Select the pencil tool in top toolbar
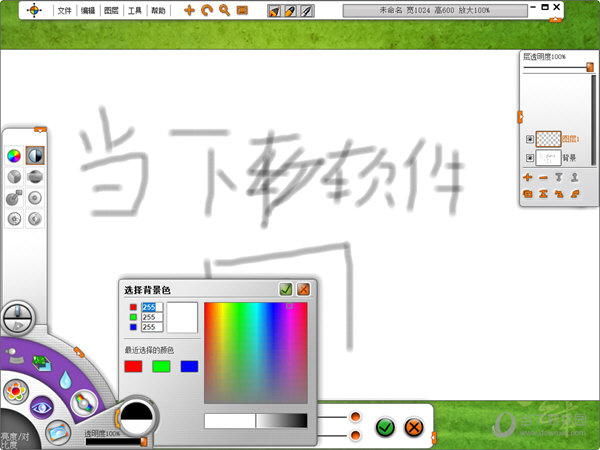The width and height of the screenshot is (600, 450). 290,11
